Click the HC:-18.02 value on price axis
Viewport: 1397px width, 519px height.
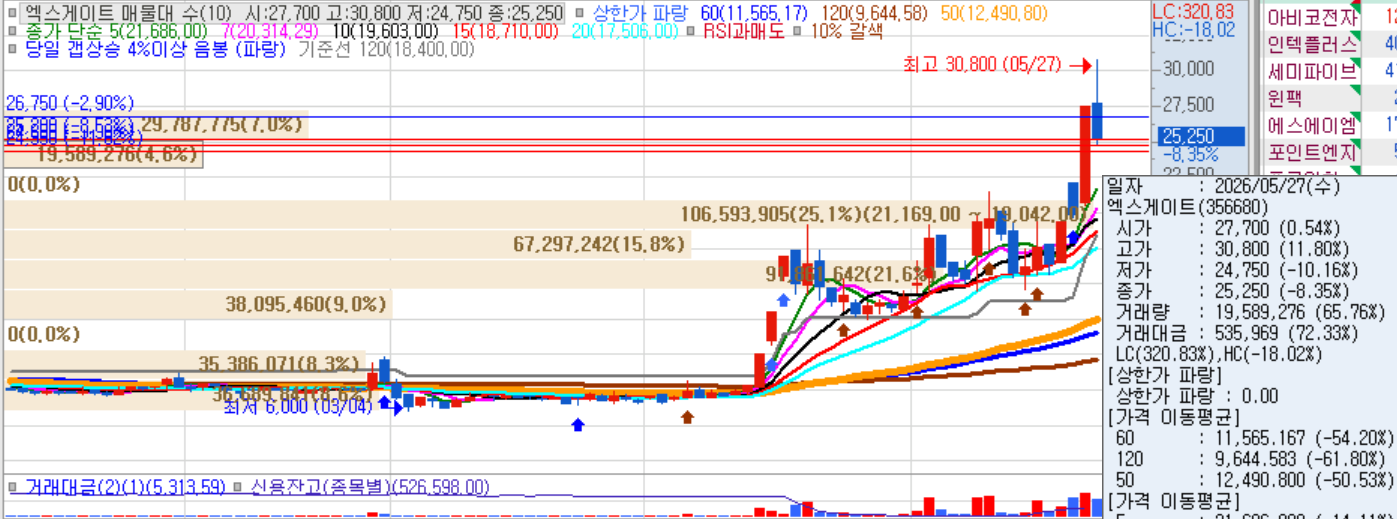click(1193, 30)
